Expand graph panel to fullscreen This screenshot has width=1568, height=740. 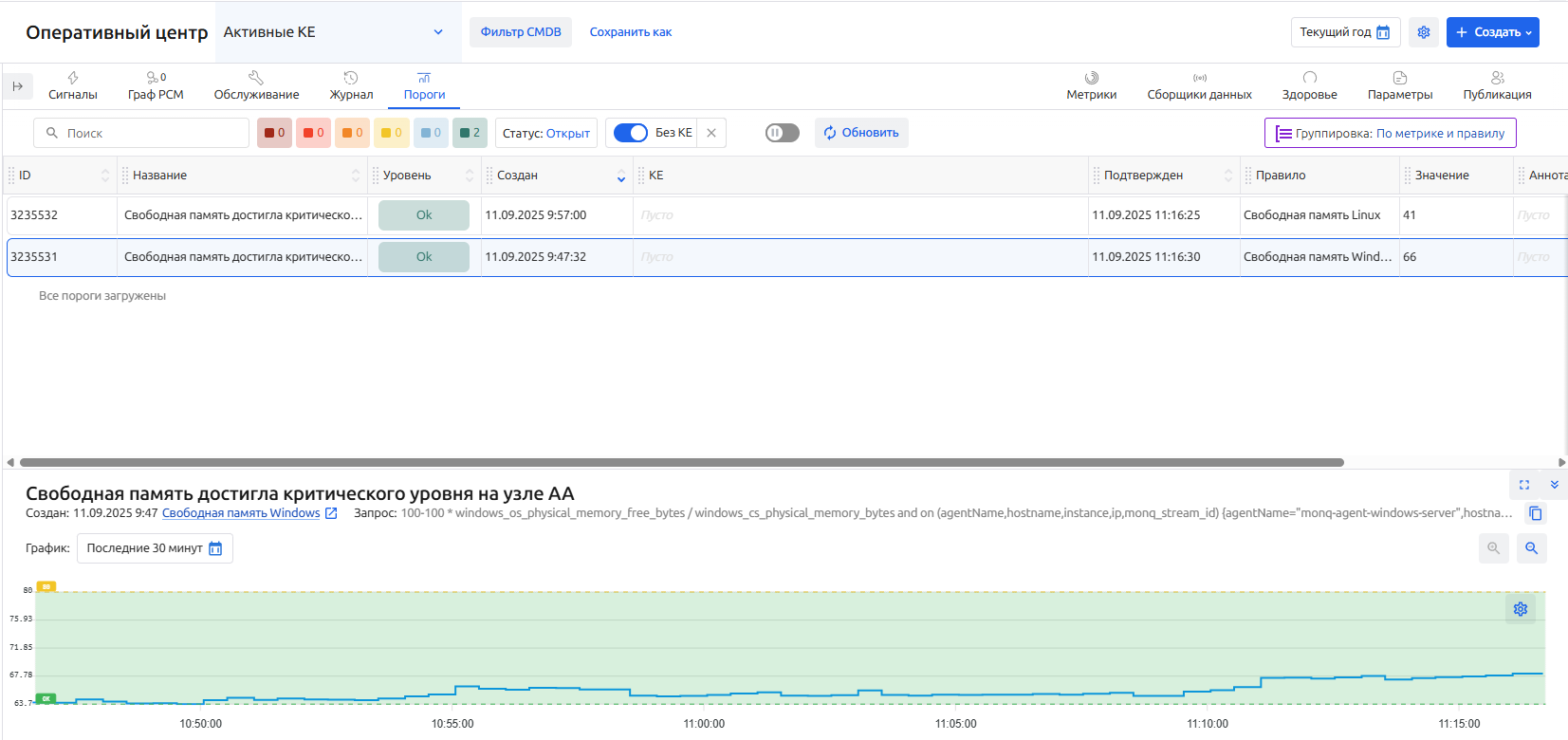(1523, 485)
